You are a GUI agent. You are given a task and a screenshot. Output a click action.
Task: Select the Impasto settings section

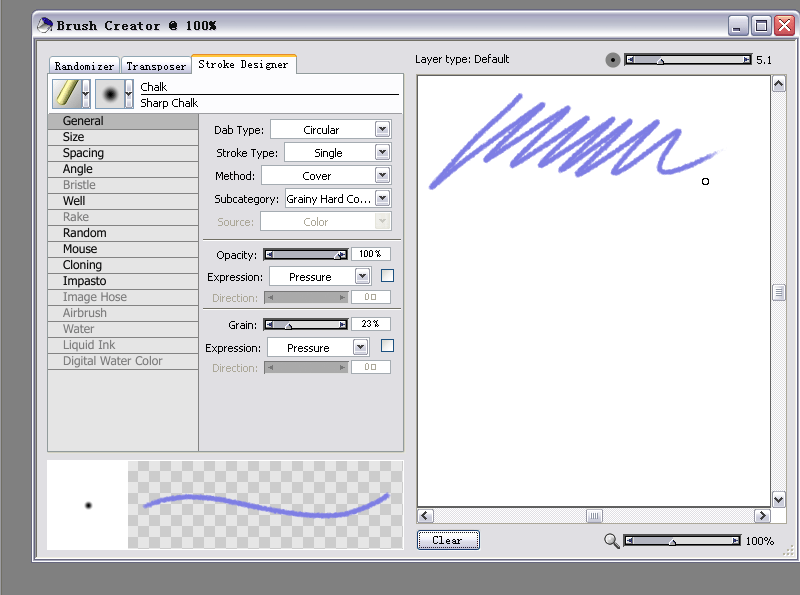pos(84,281)
